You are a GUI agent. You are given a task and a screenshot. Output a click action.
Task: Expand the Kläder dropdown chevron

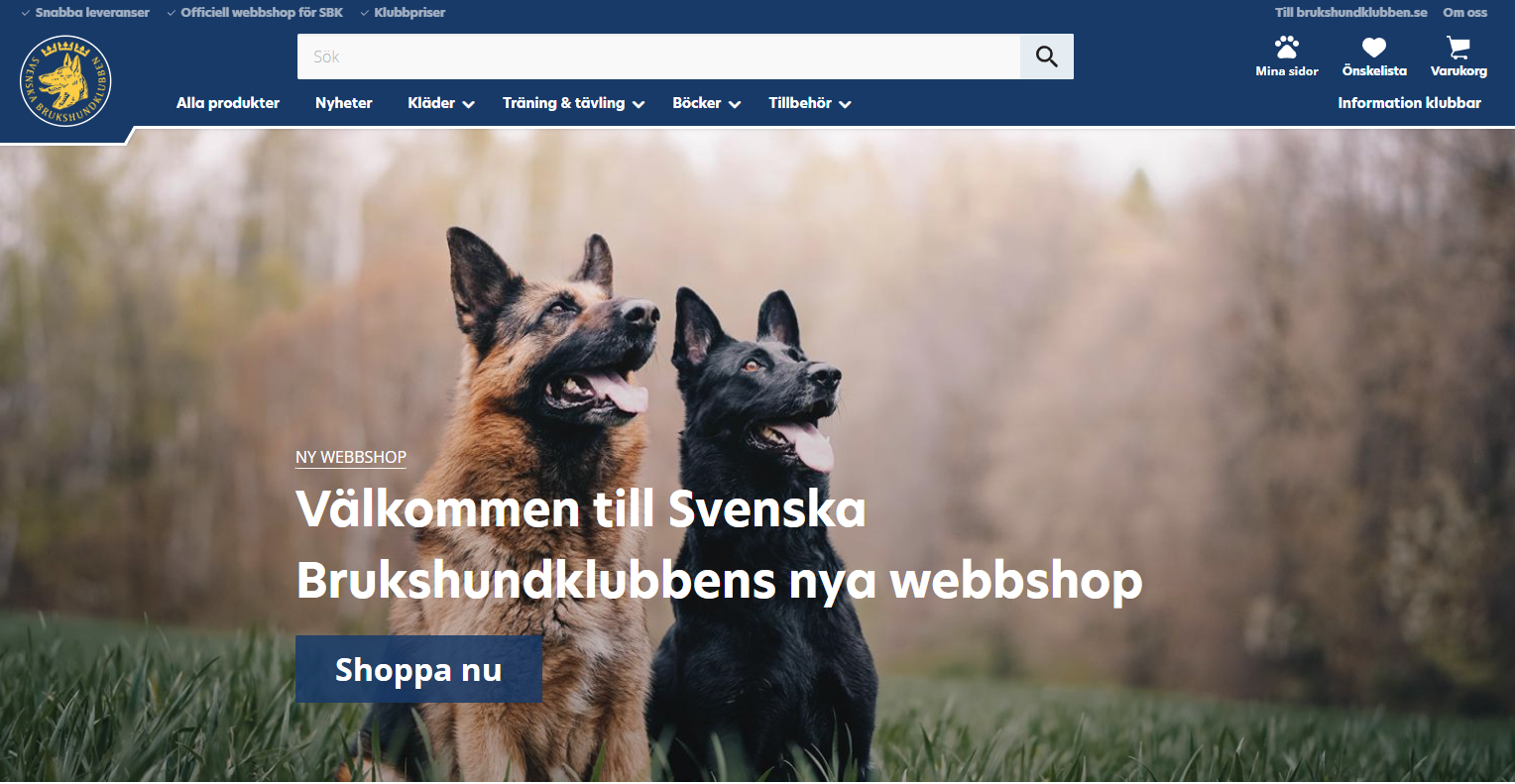click(x=468, y=104)
